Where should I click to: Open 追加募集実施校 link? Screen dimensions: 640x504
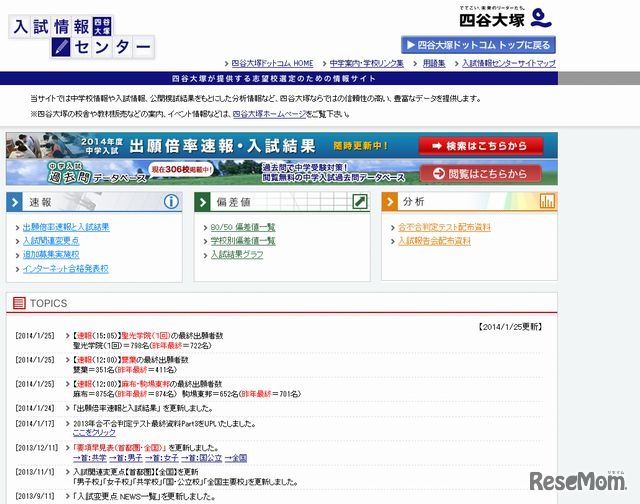[x=51, y=255]
